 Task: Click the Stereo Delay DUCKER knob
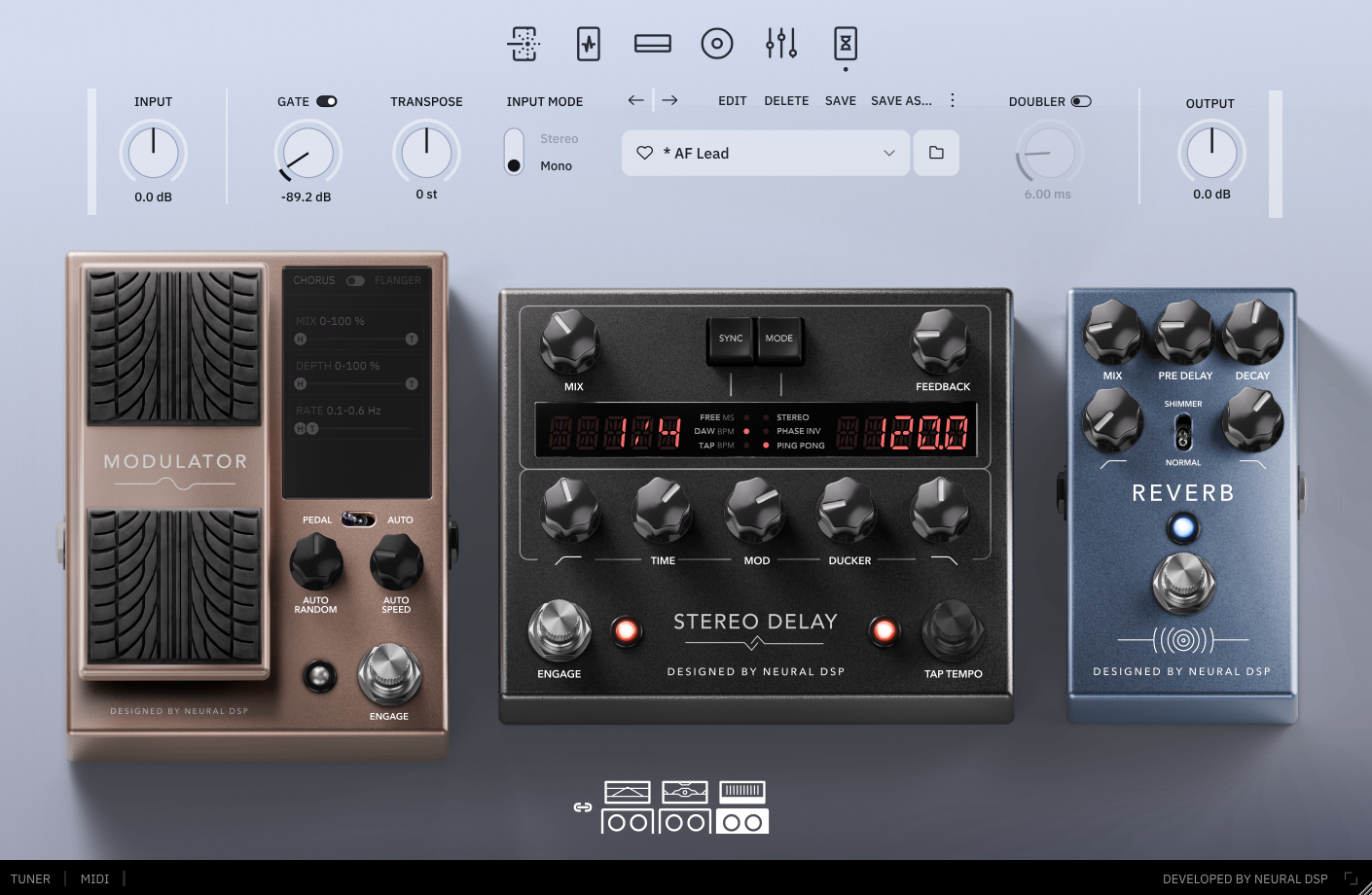pyautogui.click(x=847, y=511)
